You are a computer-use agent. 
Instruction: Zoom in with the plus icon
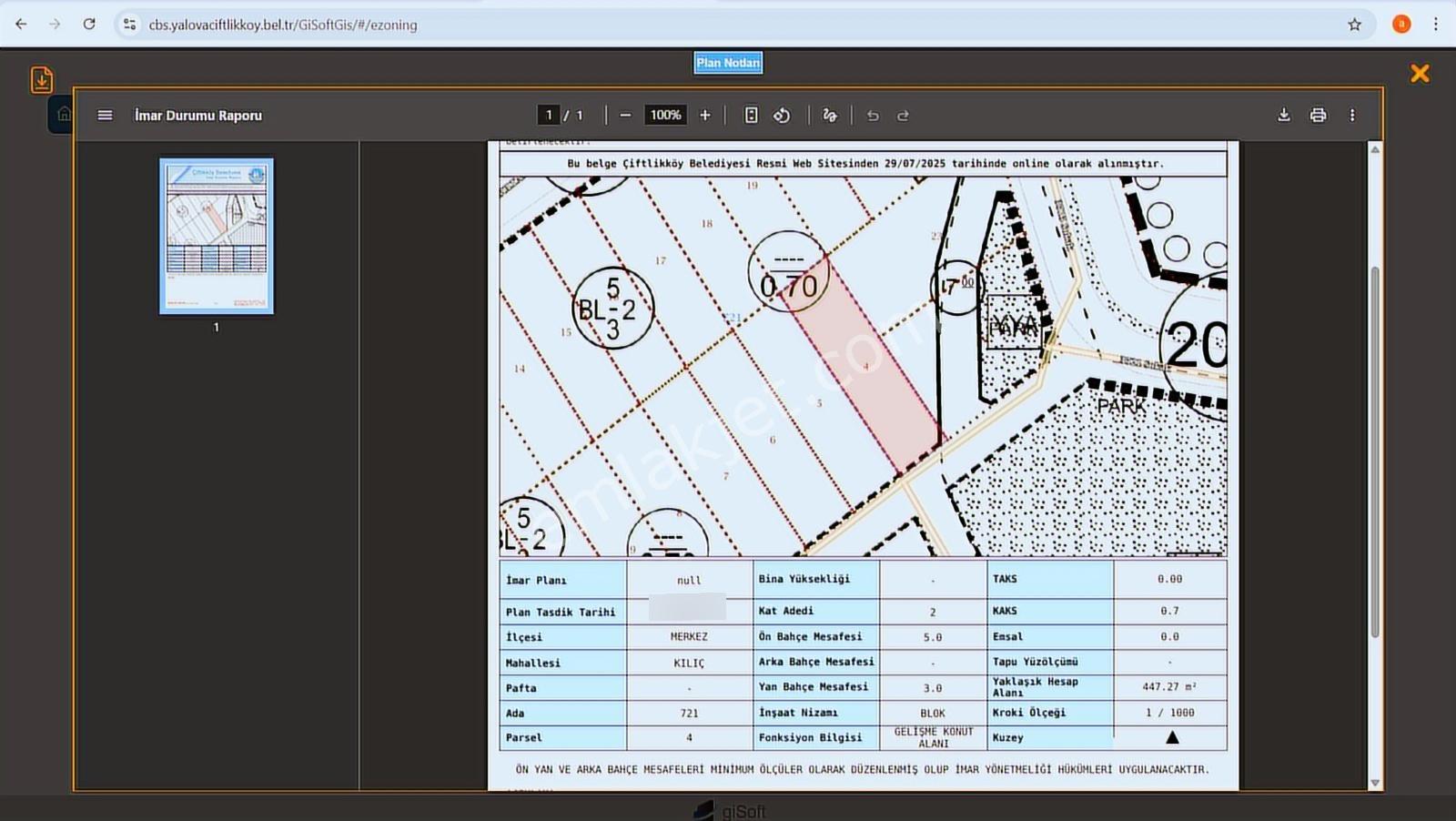pyautogui.click(x=704, y=116)
